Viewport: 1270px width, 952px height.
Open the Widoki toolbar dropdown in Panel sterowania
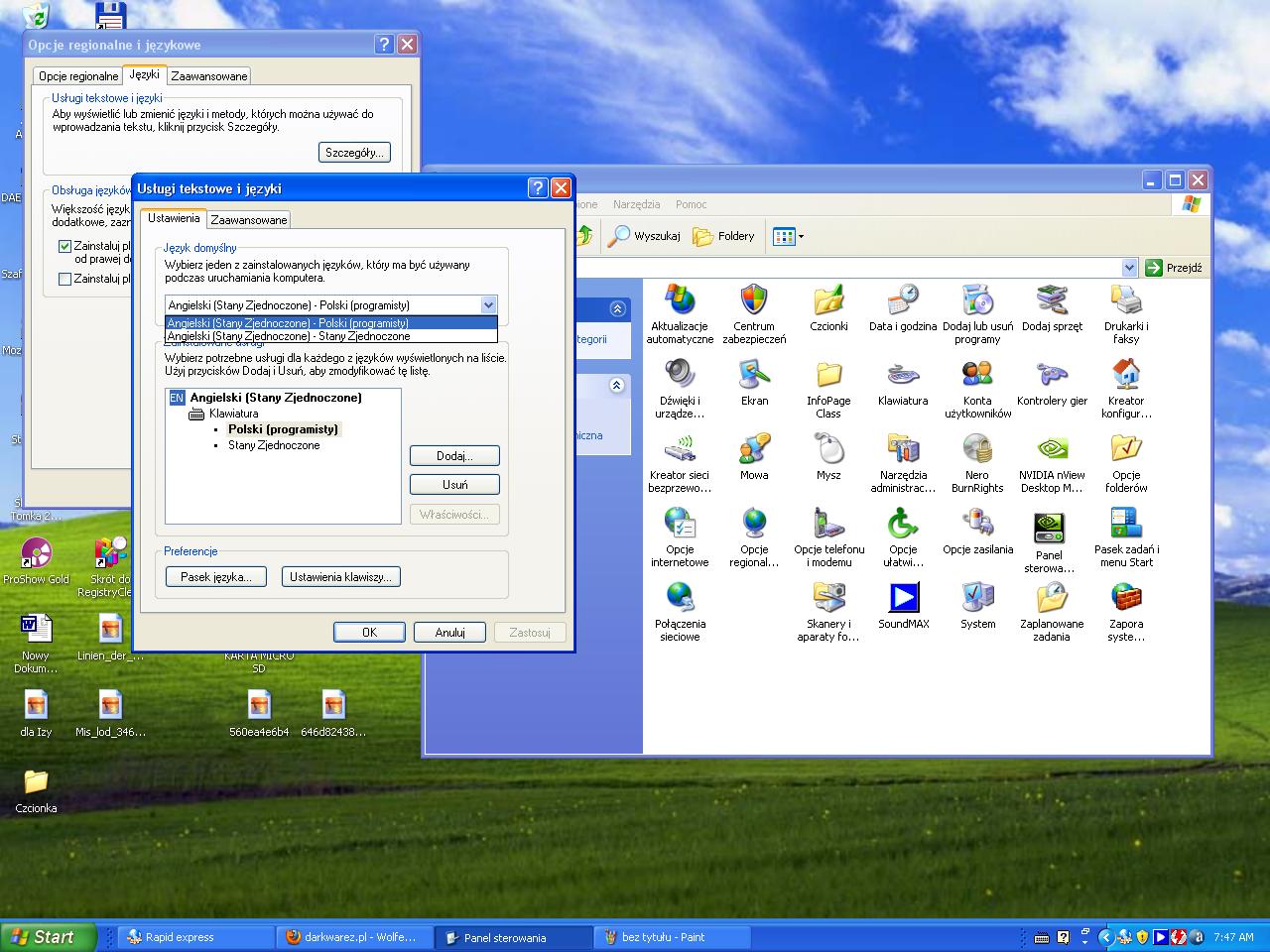(789, 236)
